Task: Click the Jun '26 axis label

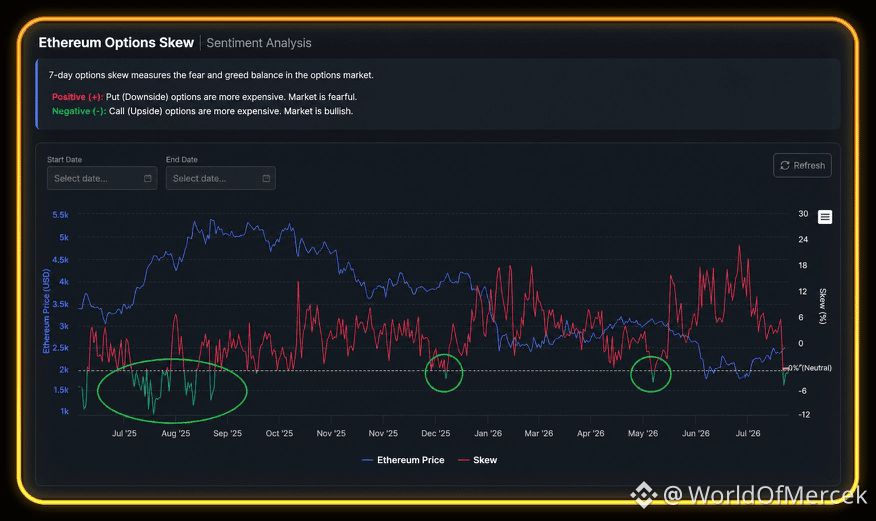Action: [696, 433]
